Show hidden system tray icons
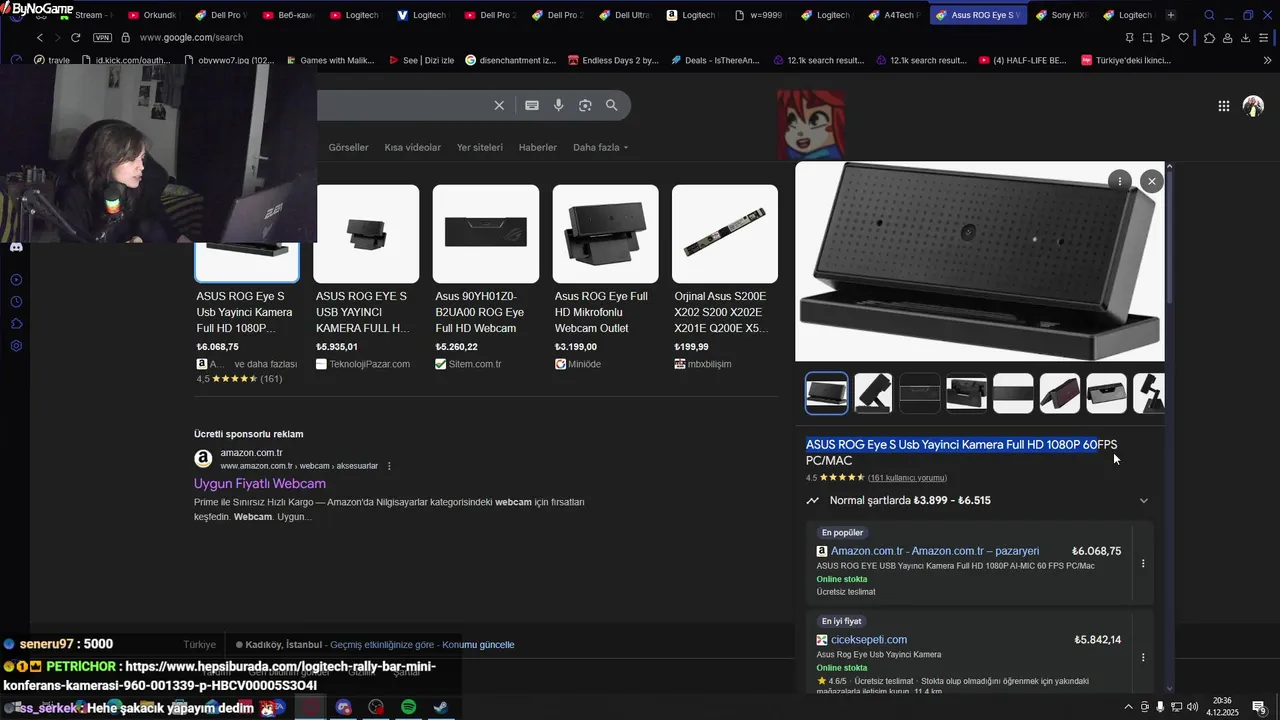Image resolution: width=1280 pixels, height=720 pixels. (1128, 707)
